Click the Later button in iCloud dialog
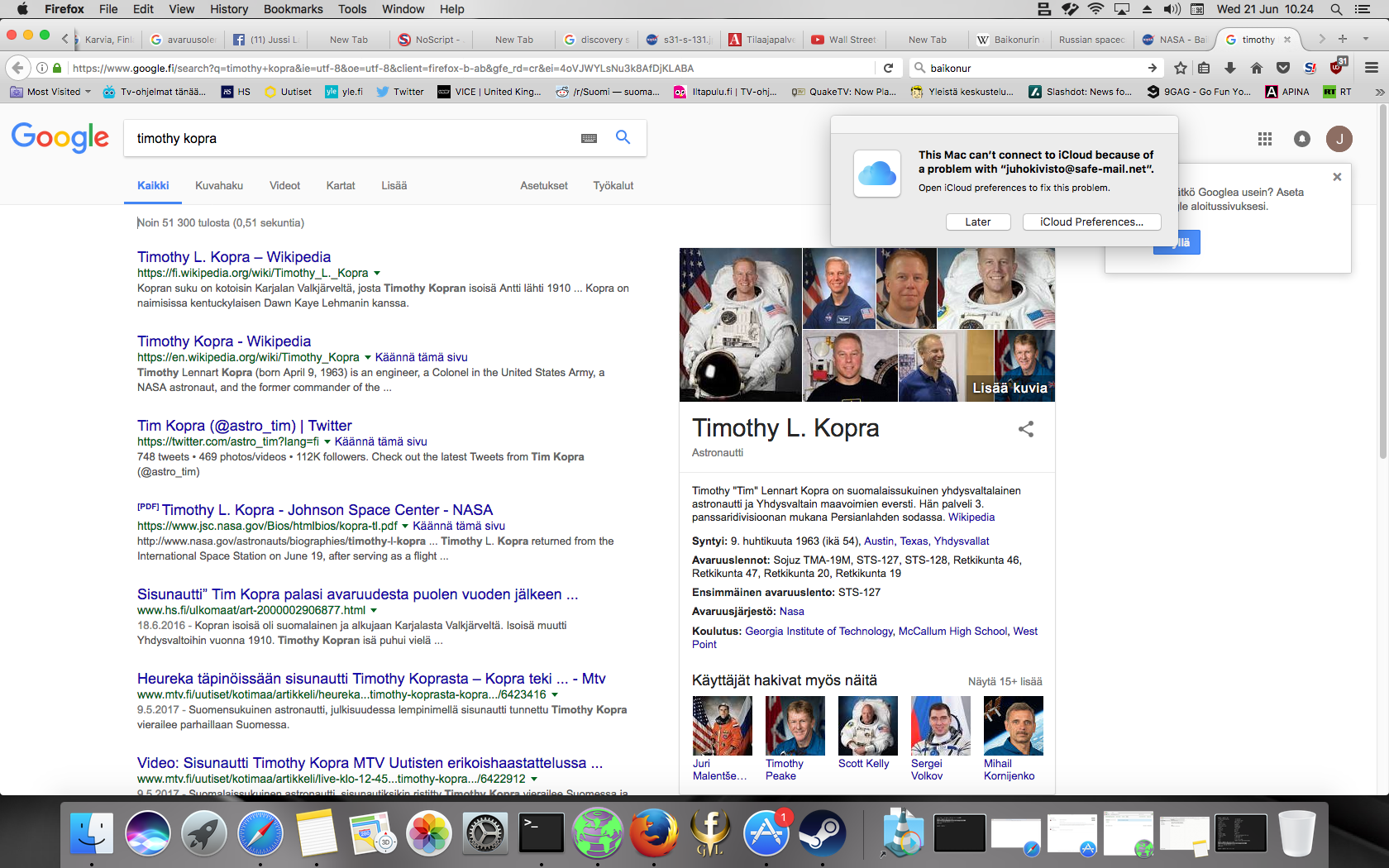 [x=977, y=222]
